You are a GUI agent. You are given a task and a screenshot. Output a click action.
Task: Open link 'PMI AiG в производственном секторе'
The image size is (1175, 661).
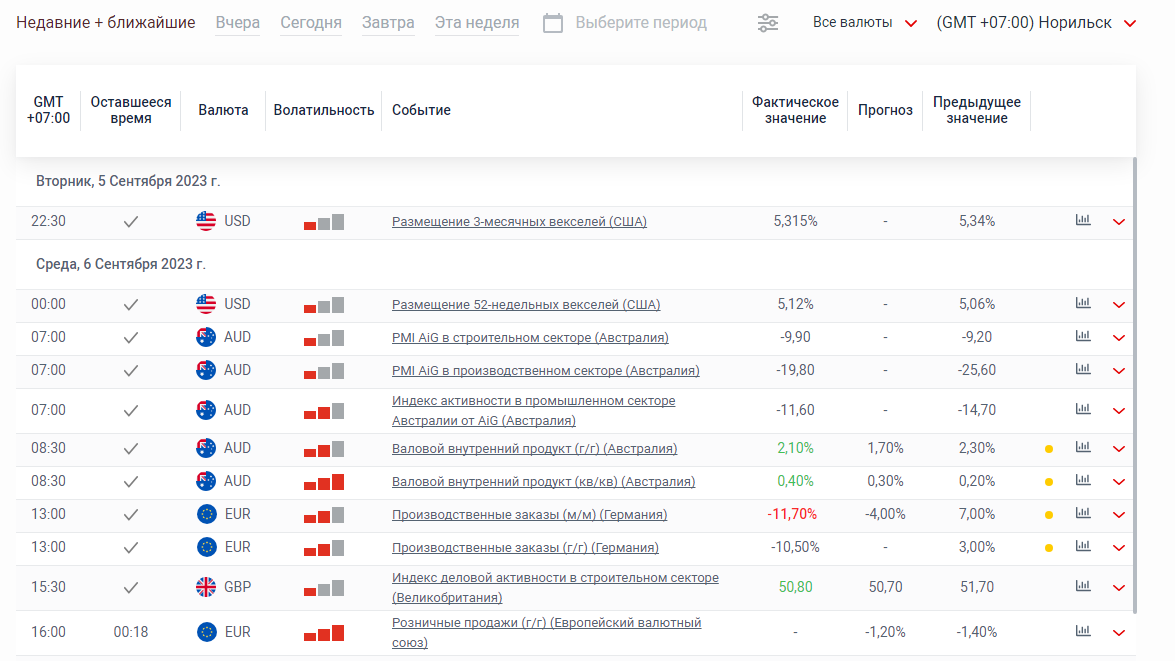click(546, 371)
